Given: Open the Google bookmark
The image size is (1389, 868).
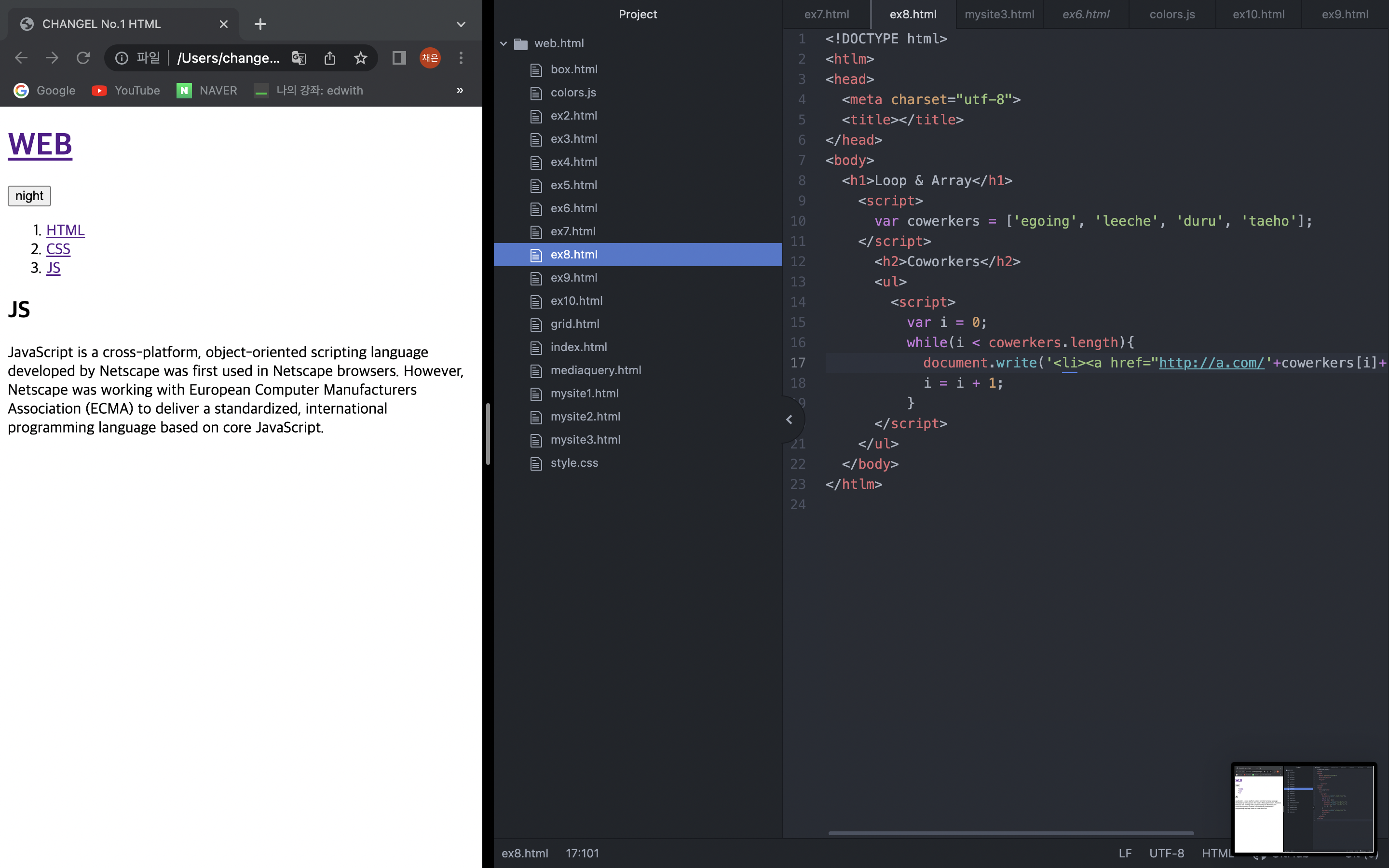Looking at the screenshot, I should pos(45,90).
